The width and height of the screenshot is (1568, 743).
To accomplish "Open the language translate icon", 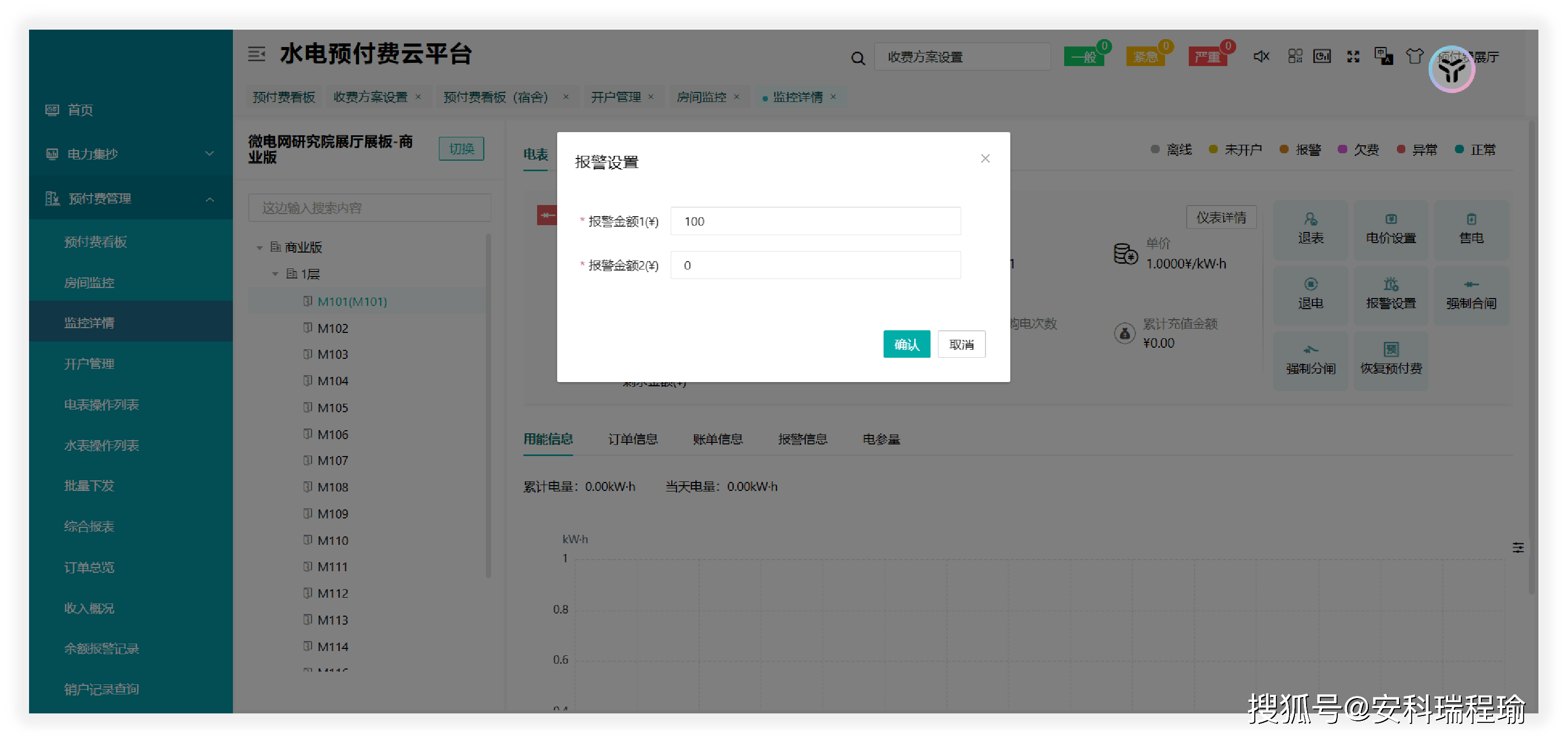I will pos(1383,57).
